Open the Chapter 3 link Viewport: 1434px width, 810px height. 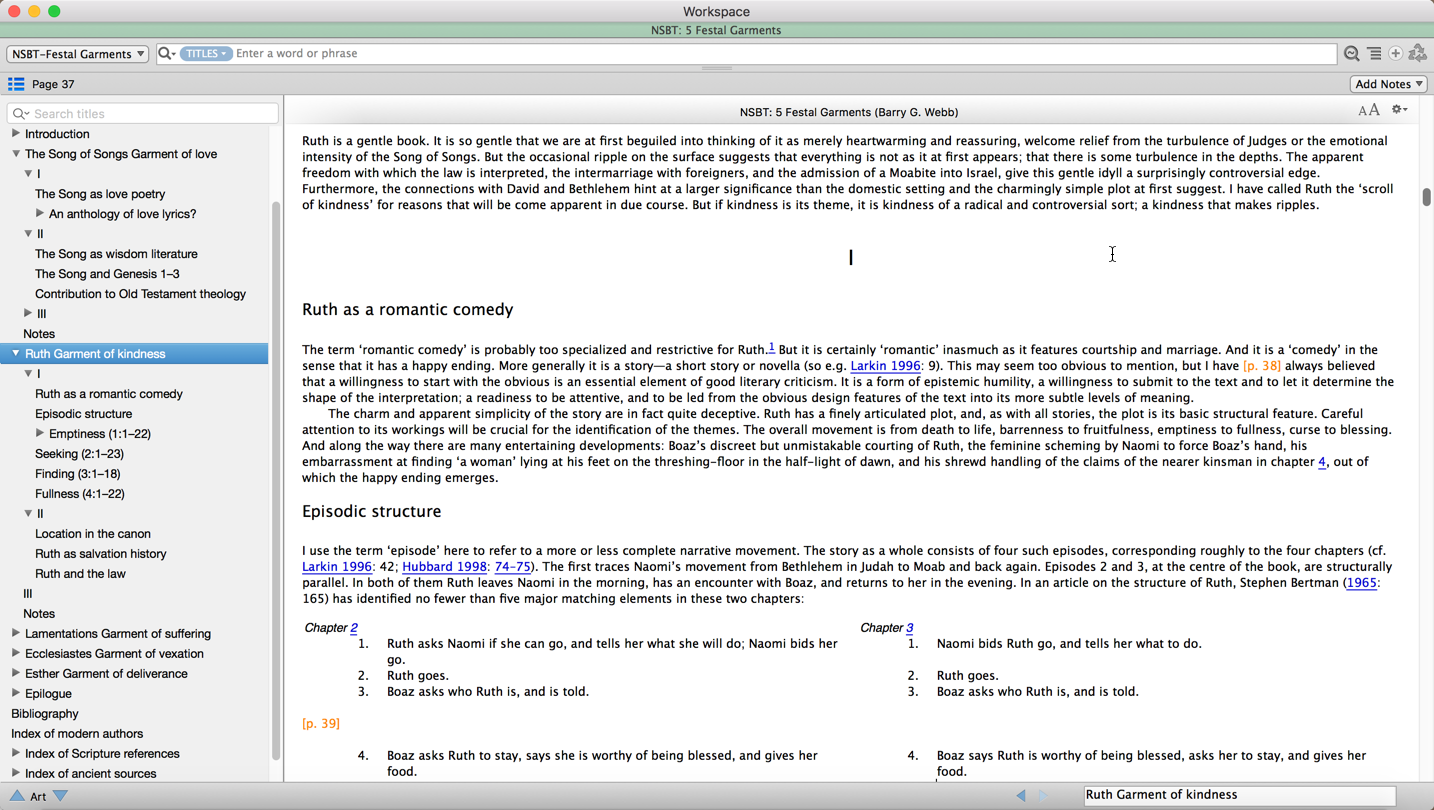pyautogui.click(x=909, y=628)
